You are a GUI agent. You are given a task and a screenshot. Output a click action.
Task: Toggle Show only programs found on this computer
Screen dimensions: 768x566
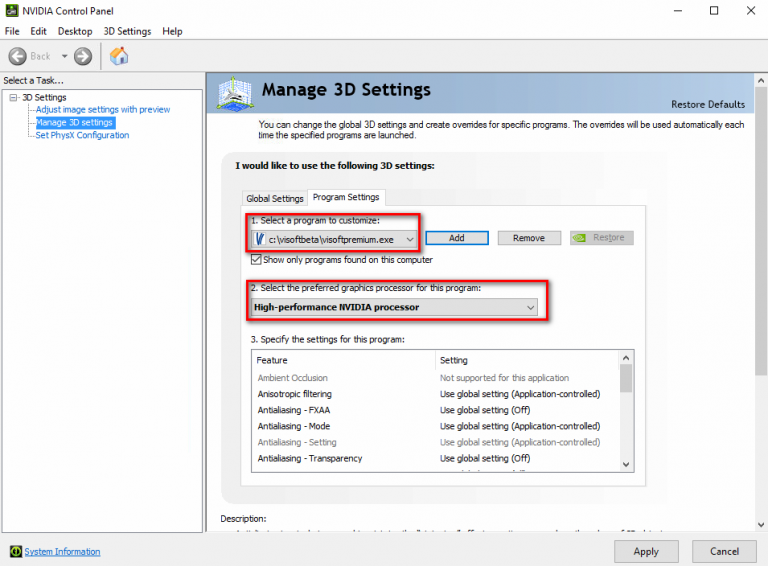(256, 259)
